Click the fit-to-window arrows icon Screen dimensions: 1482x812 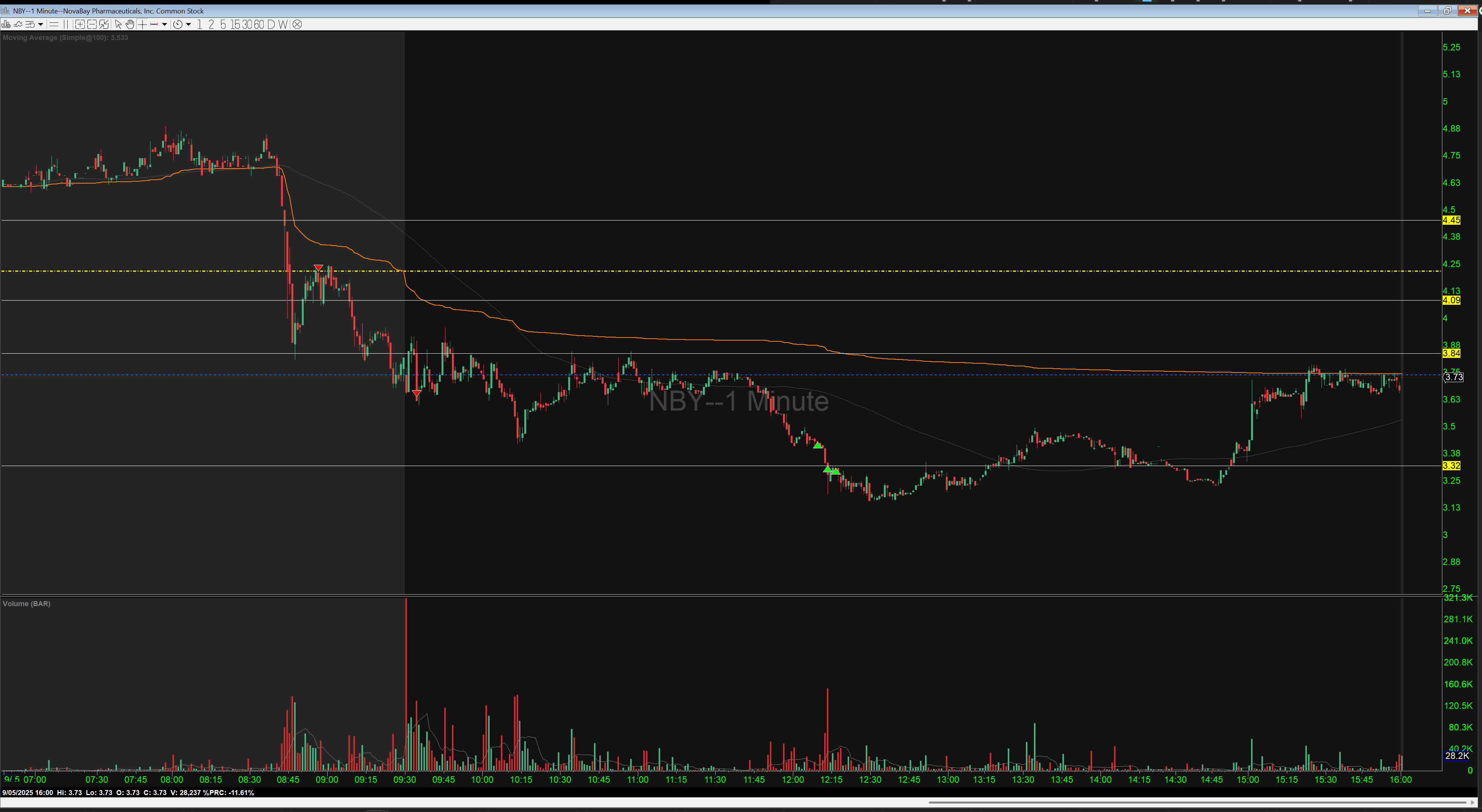coord(104,24)
